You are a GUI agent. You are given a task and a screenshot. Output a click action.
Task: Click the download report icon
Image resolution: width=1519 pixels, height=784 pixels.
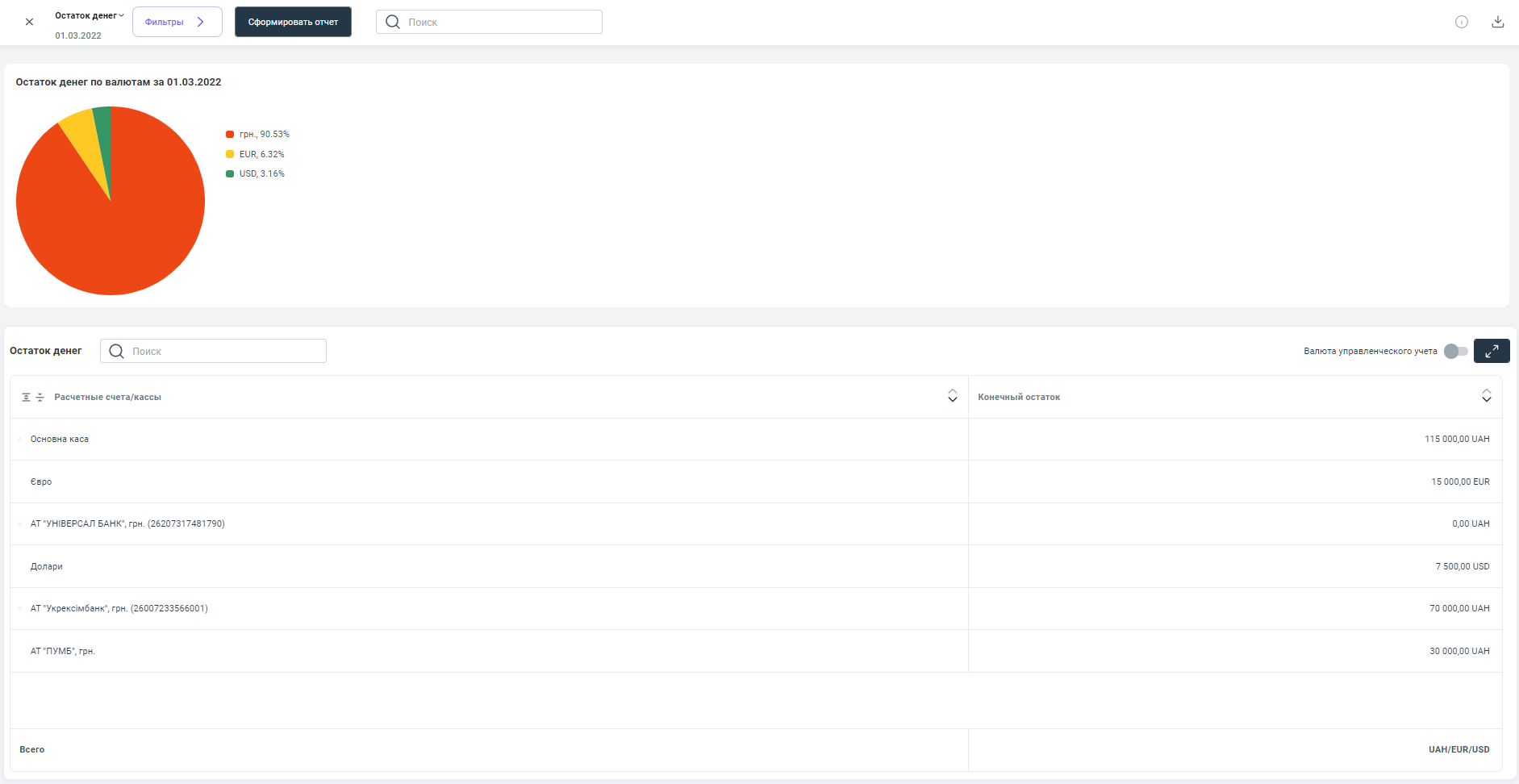[1497, 22]
